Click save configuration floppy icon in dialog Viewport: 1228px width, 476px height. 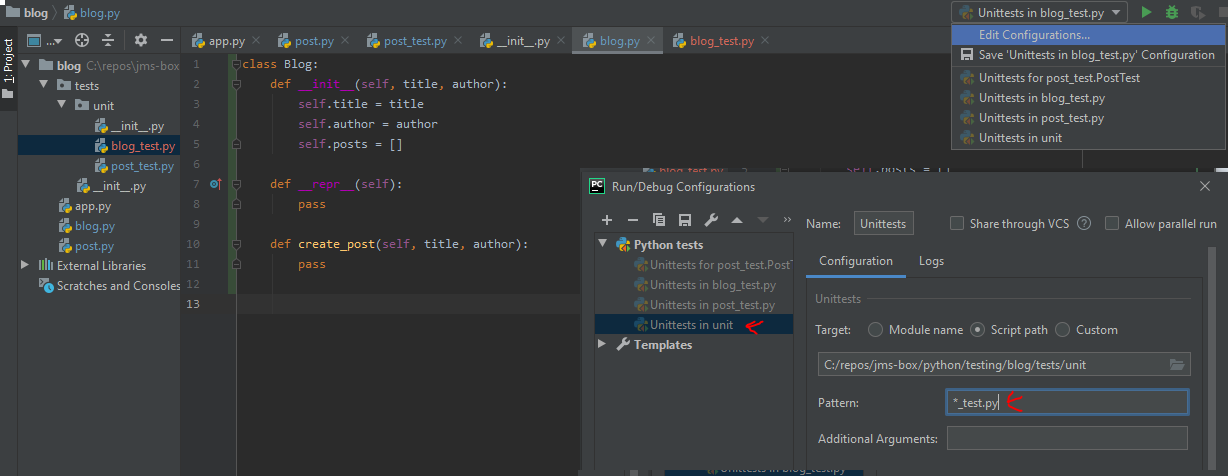(x=685, y=220)
